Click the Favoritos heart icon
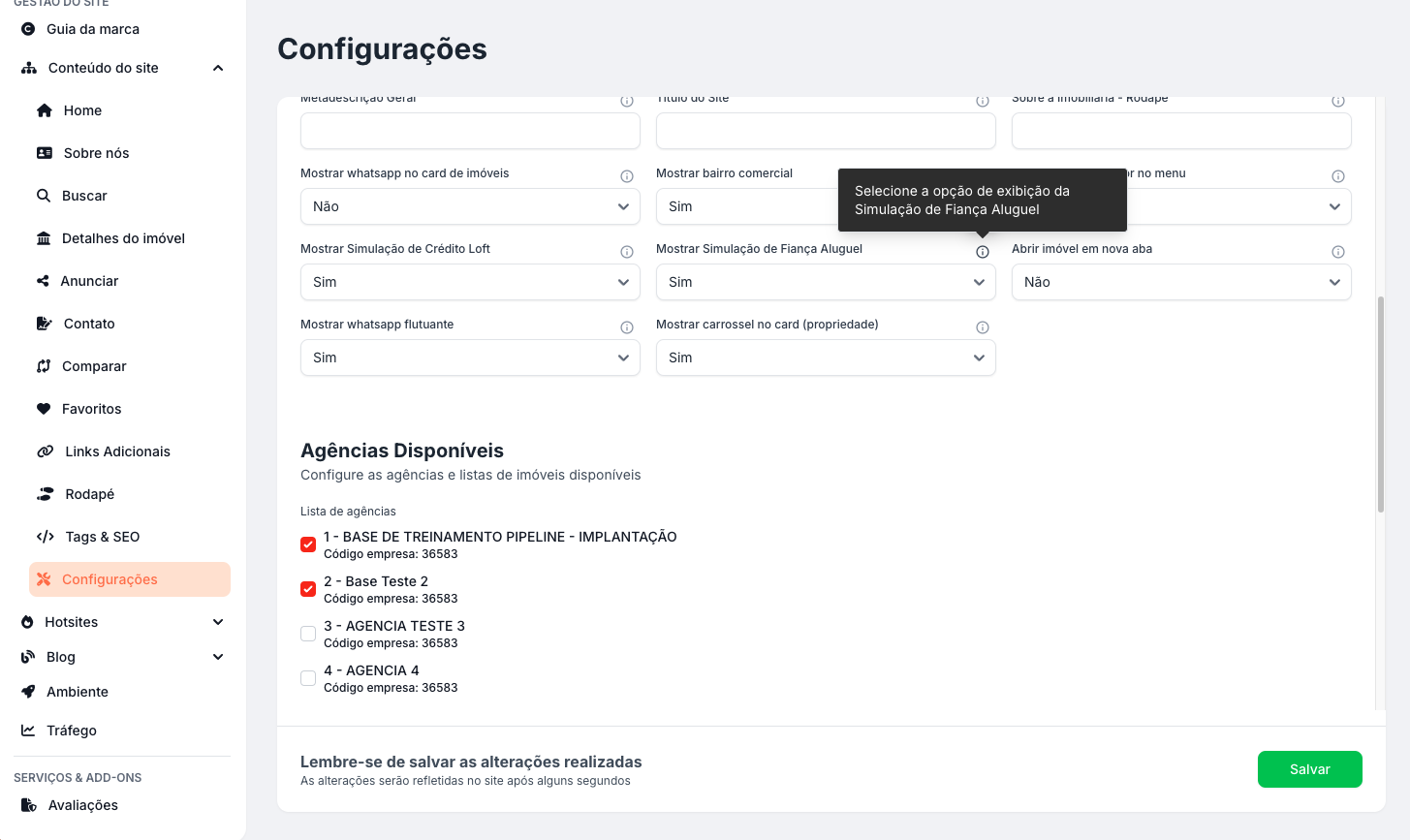The image size is (1410, 840). (x=44, y=409)
